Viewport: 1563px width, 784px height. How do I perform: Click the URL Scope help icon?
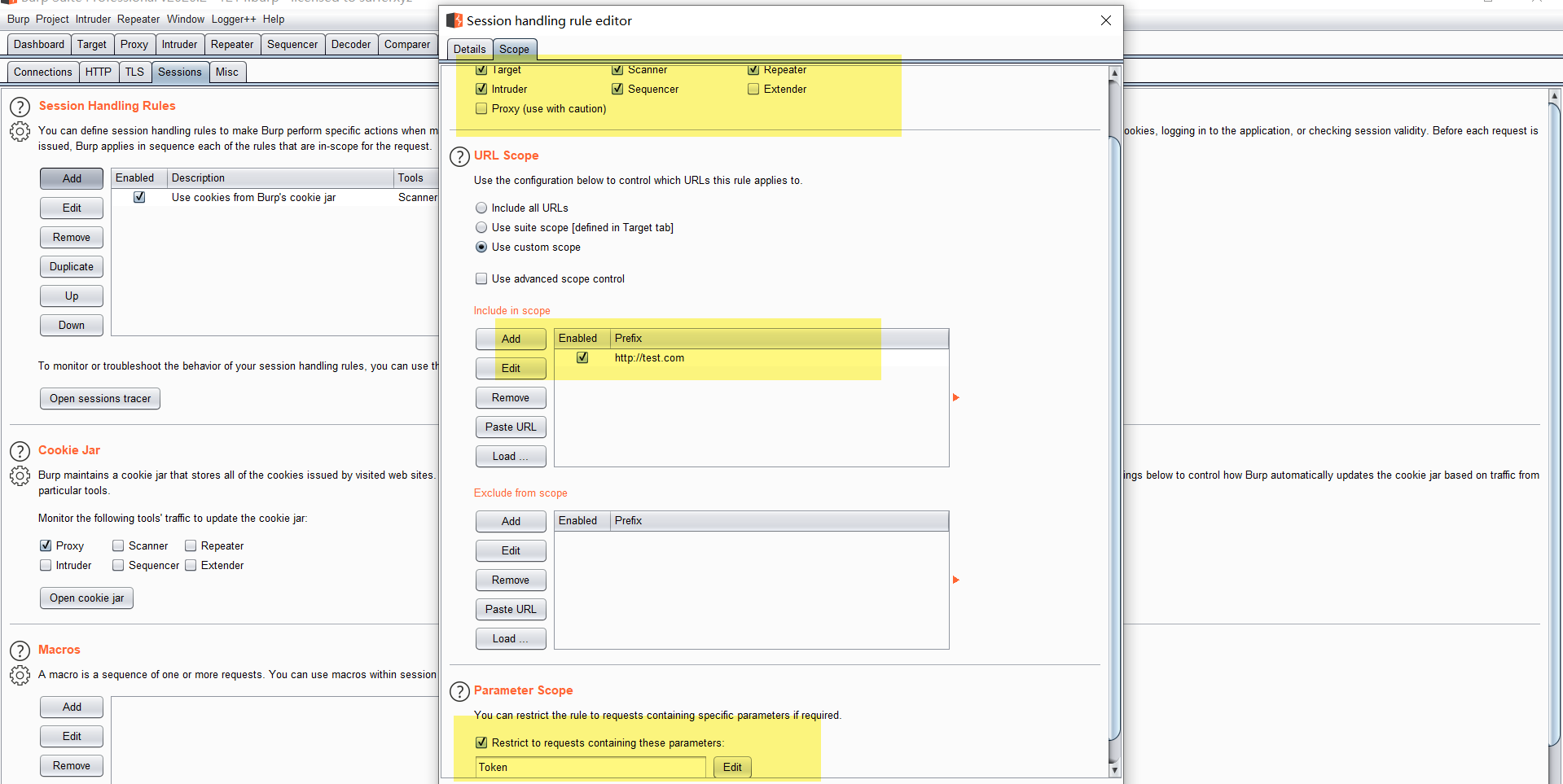(x=460, y=156)
